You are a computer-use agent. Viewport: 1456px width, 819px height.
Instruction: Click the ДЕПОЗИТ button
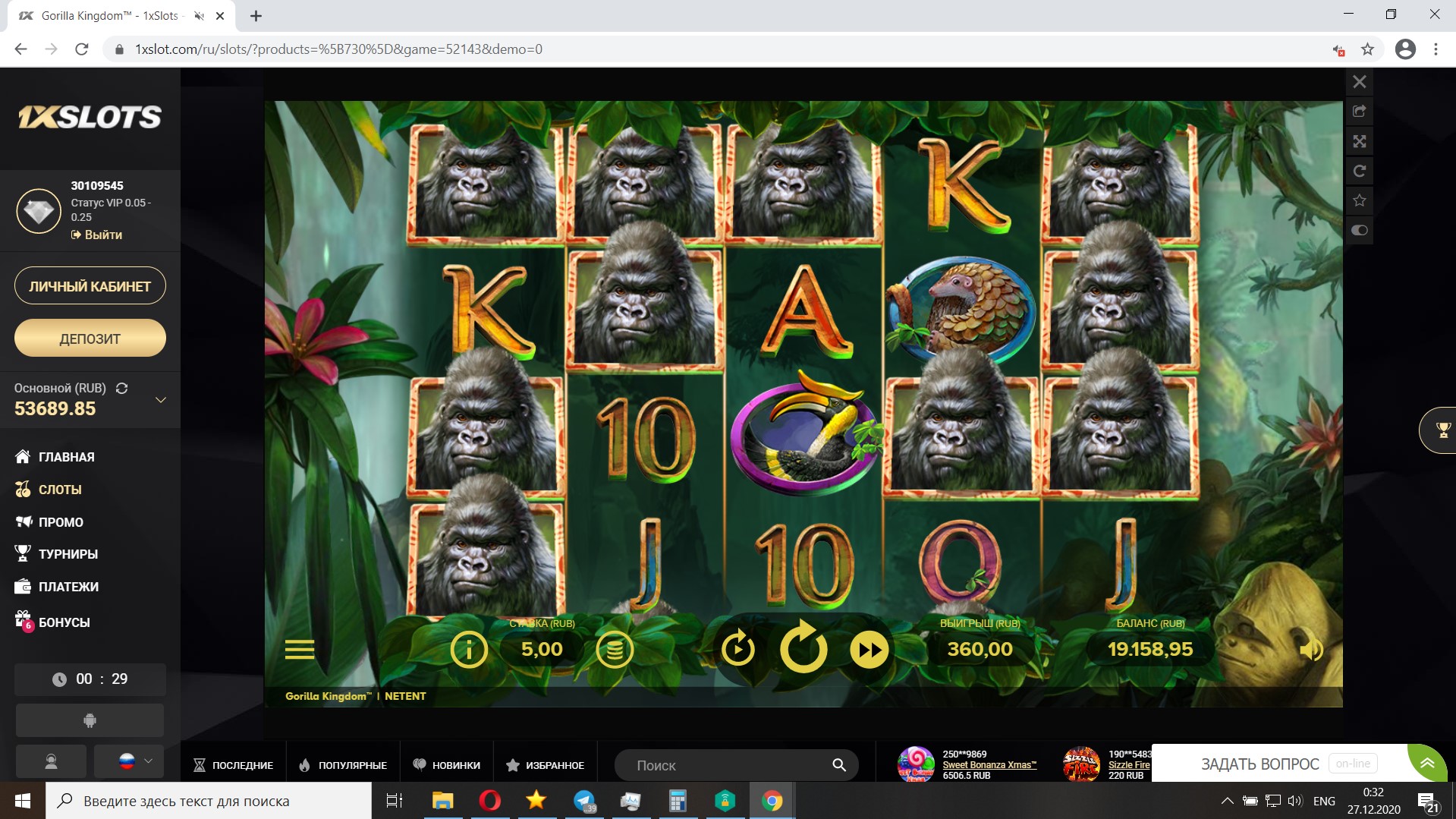(90, 339)
